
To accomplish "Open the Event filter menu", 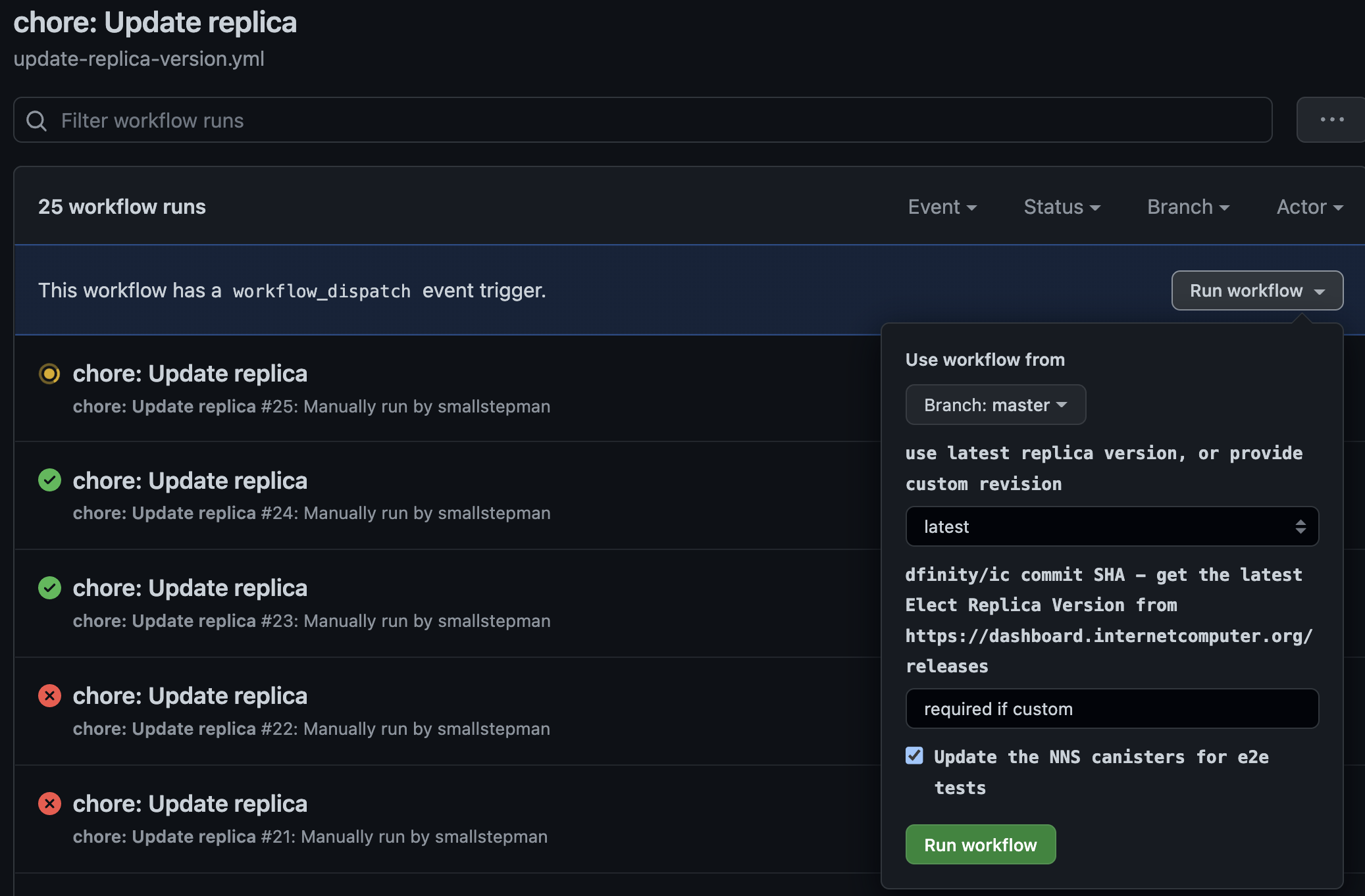I will click(x=942, y=207).
